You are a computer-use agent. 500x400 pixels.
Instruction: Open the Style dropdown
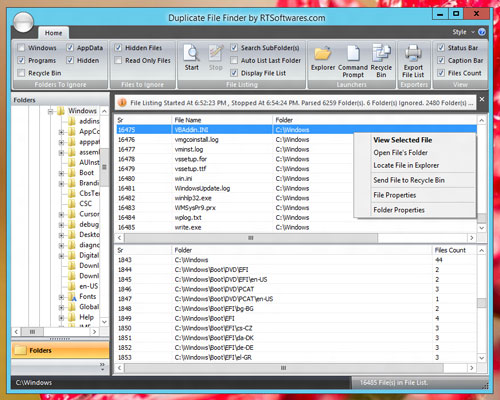[x=463, y=32]
